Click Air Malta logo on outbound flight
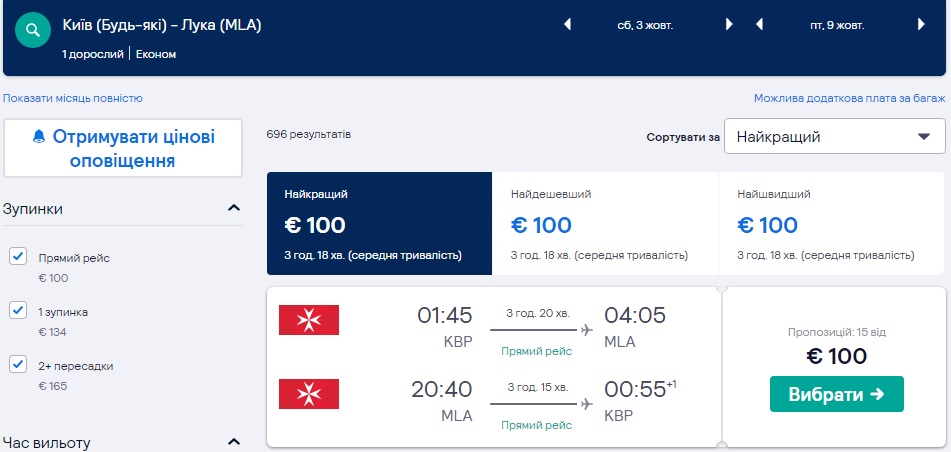 tap(309, 320)
